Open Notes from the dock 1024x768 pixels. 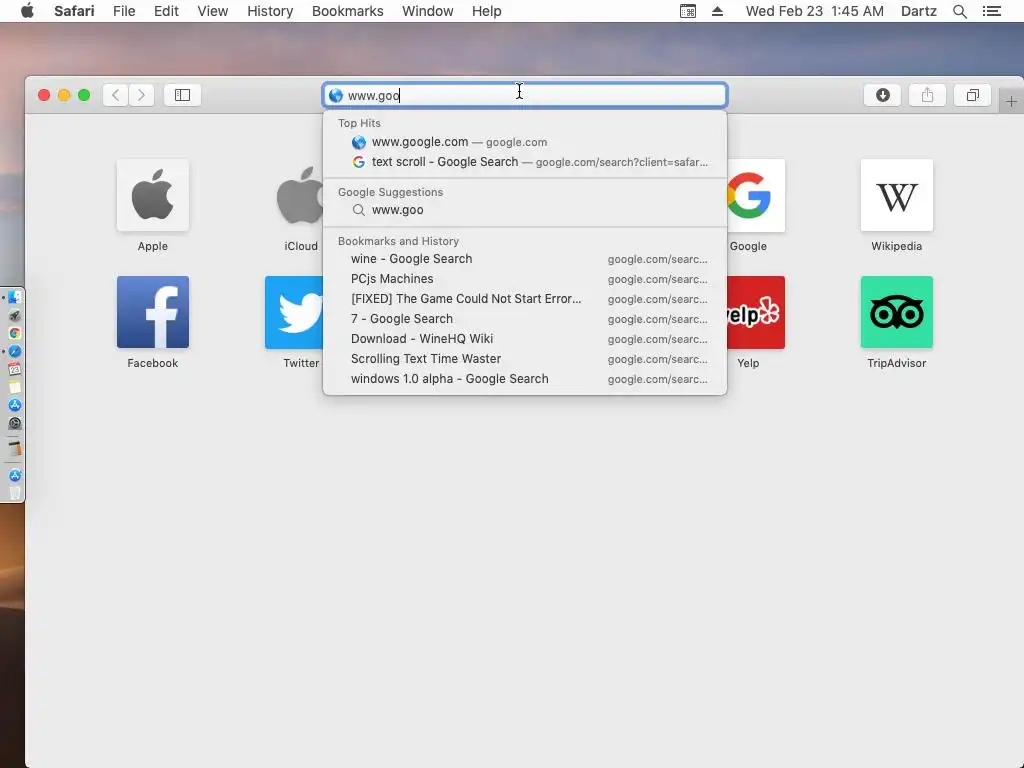[x=14, y=387]
